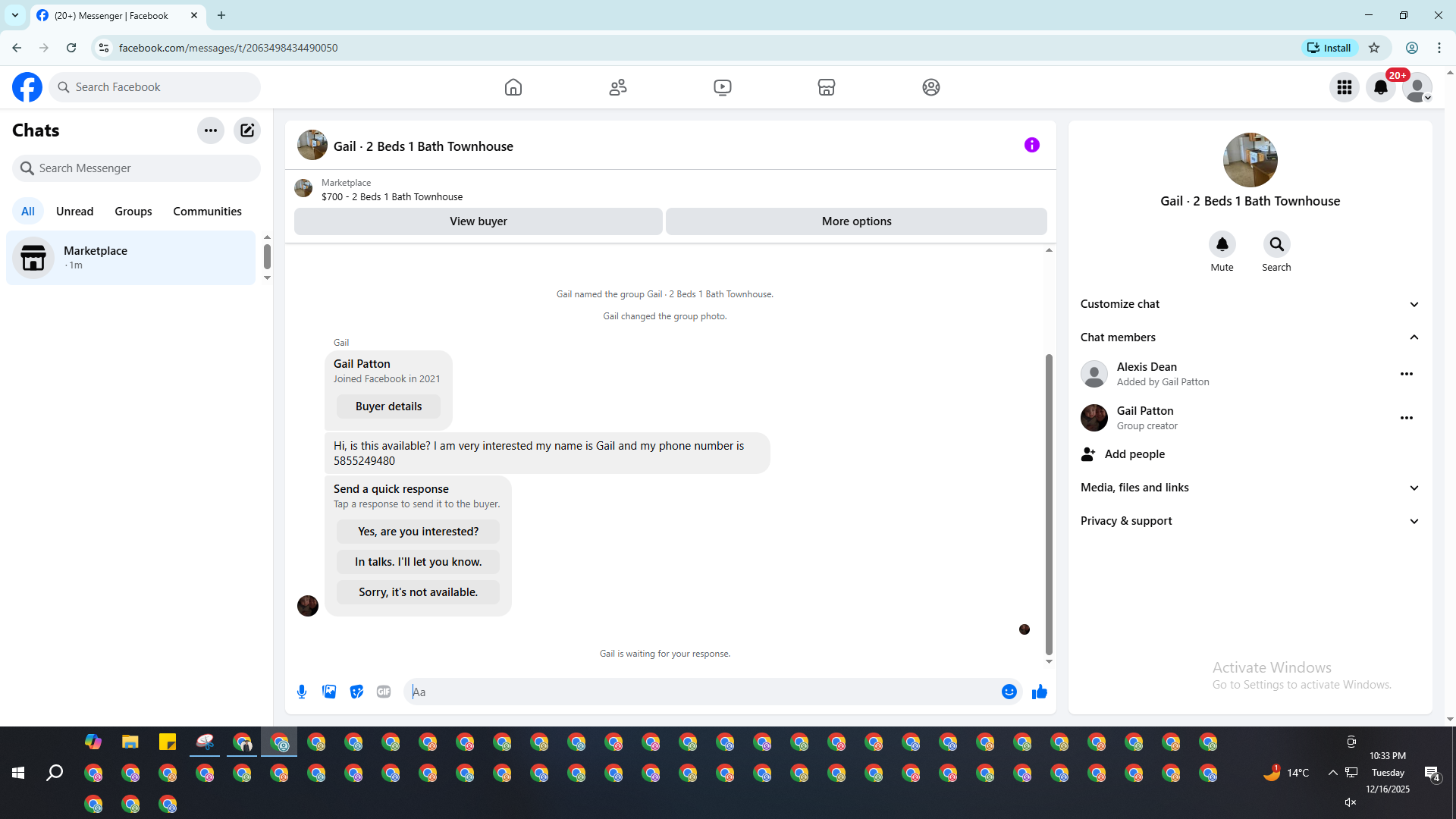This screenshot has width=1456, height=819.
Task: Choose a GIF icon
Action: pyautogui.click(x=384, y=692)
